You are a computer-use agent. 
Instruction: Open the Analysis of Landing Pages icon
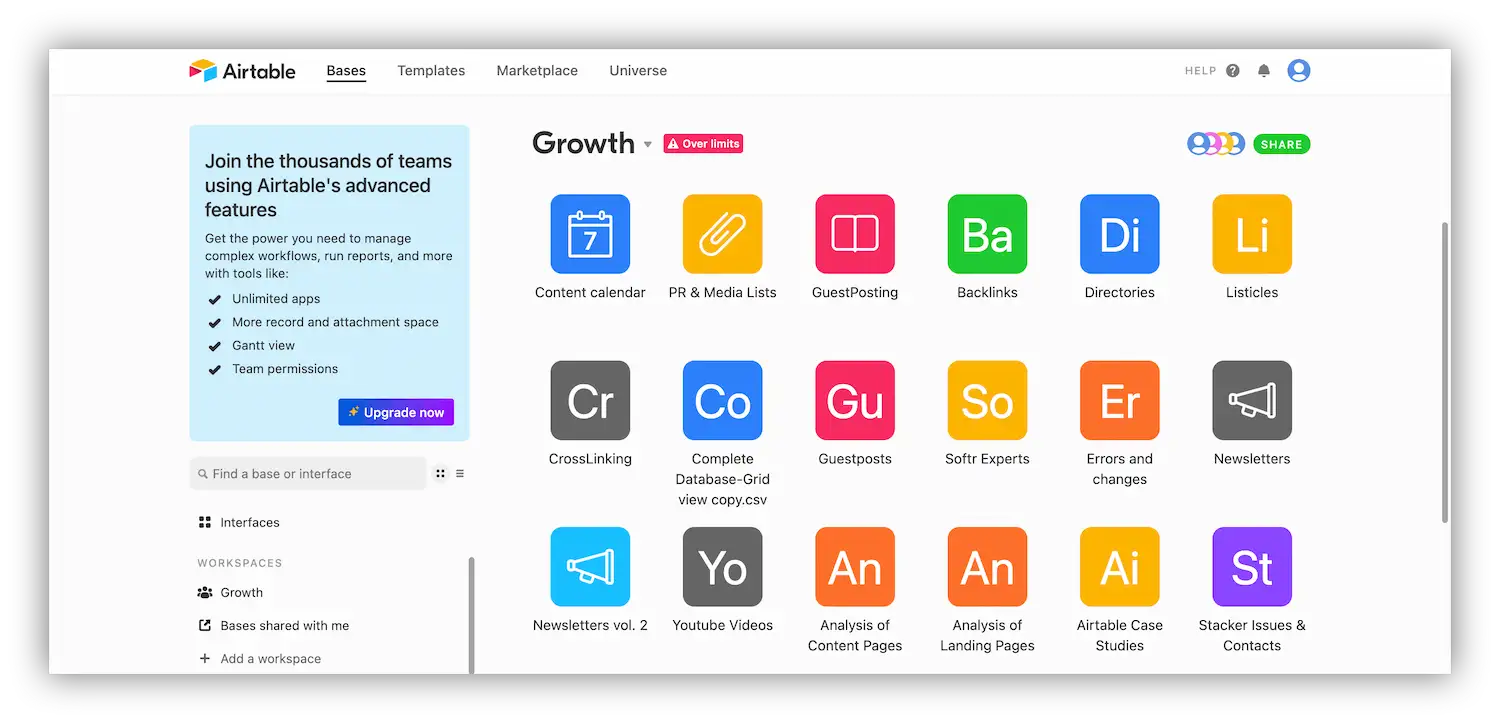click(987, 567)
